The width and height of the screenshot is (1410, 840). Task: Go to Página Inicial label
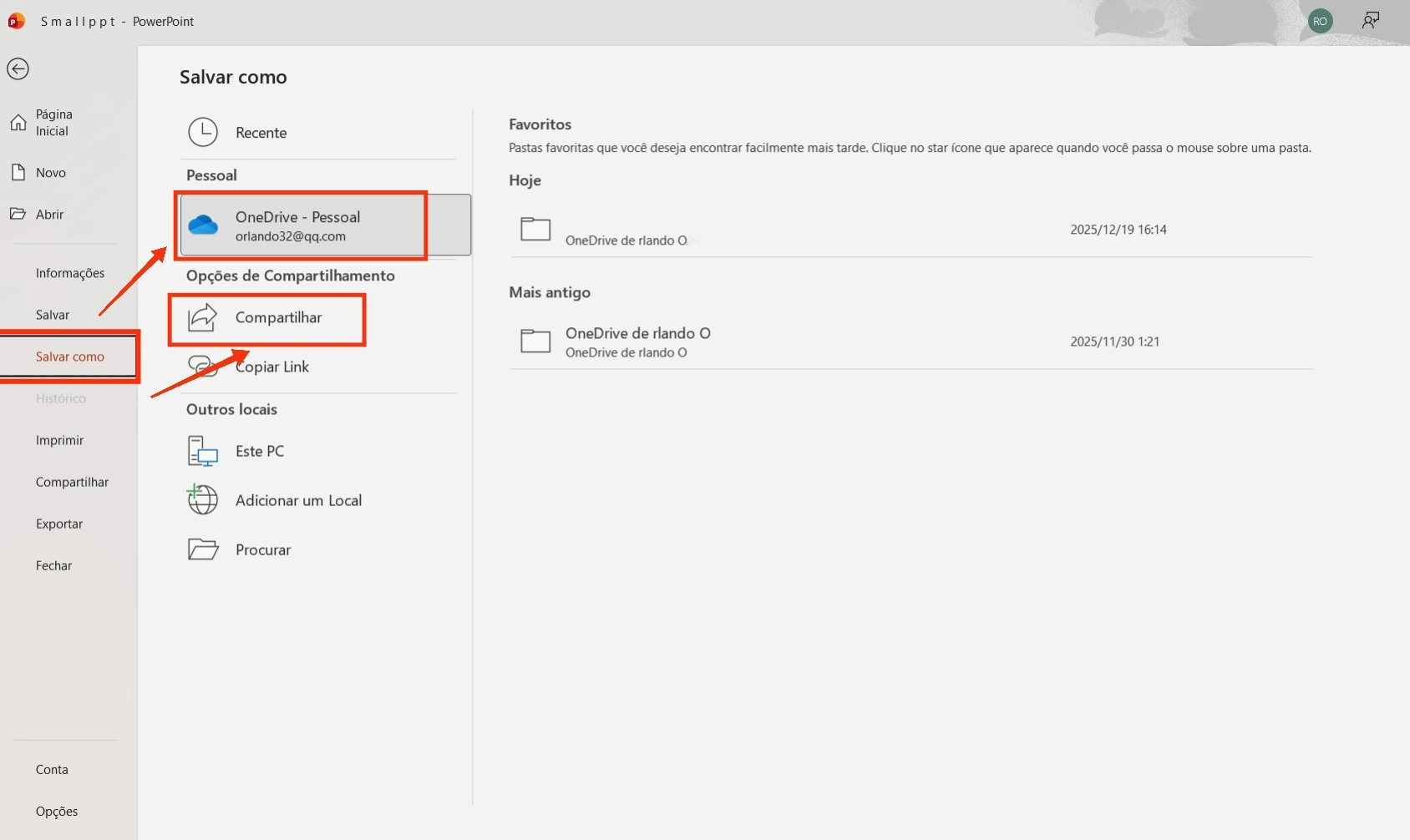click(x=54, y=122)
